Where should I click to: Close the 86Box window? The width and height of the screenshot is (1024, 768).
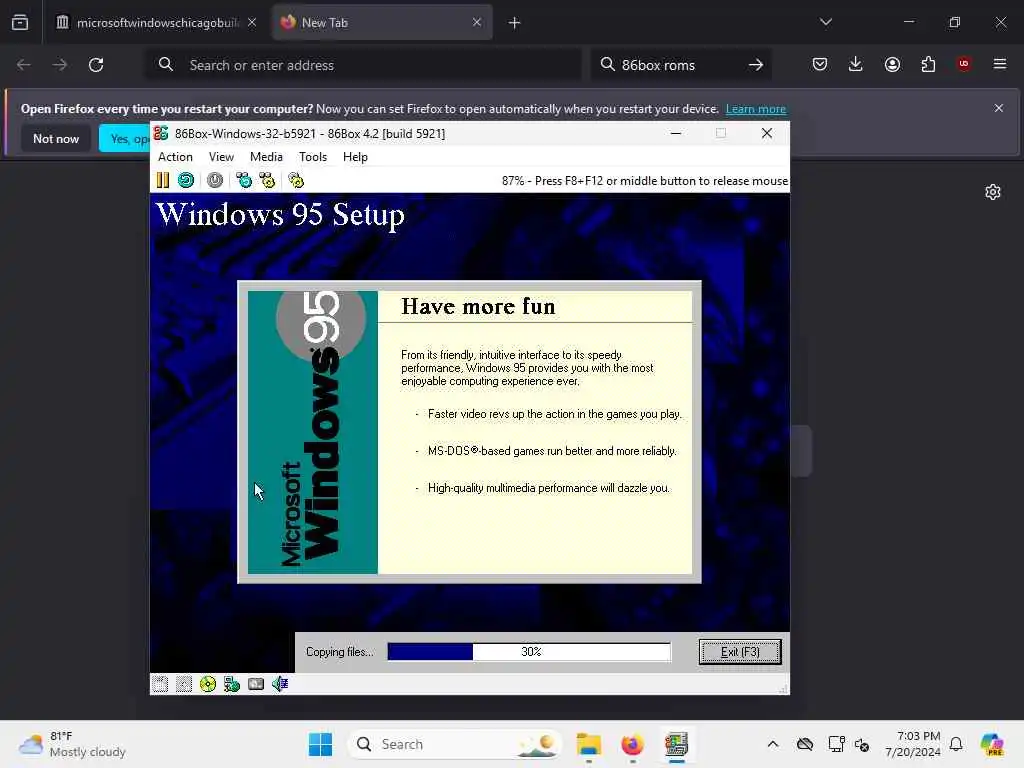767,133
